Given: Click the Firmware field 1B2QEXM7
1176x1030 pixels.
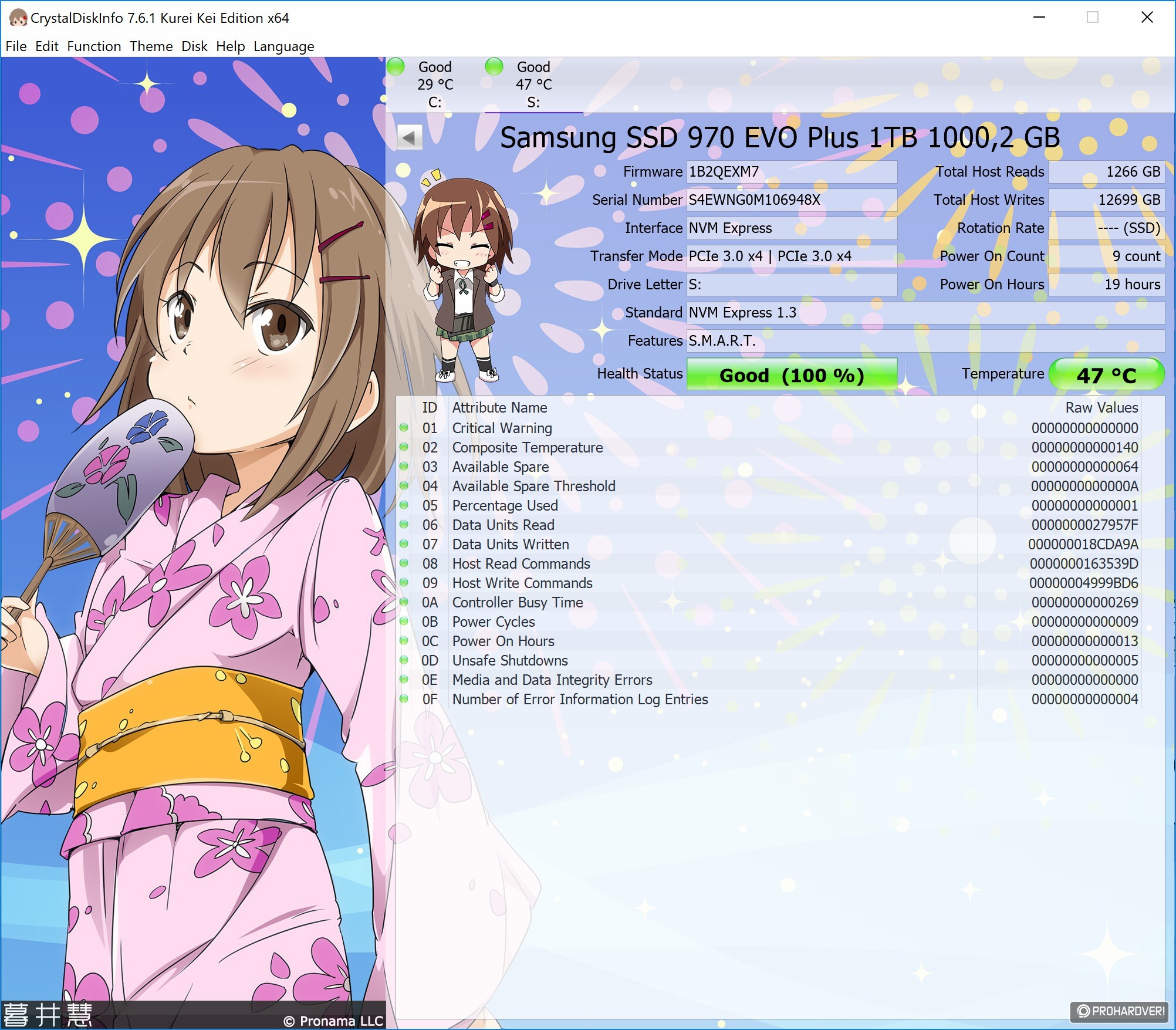Looking at the screenshot, I should coord(792,172).
